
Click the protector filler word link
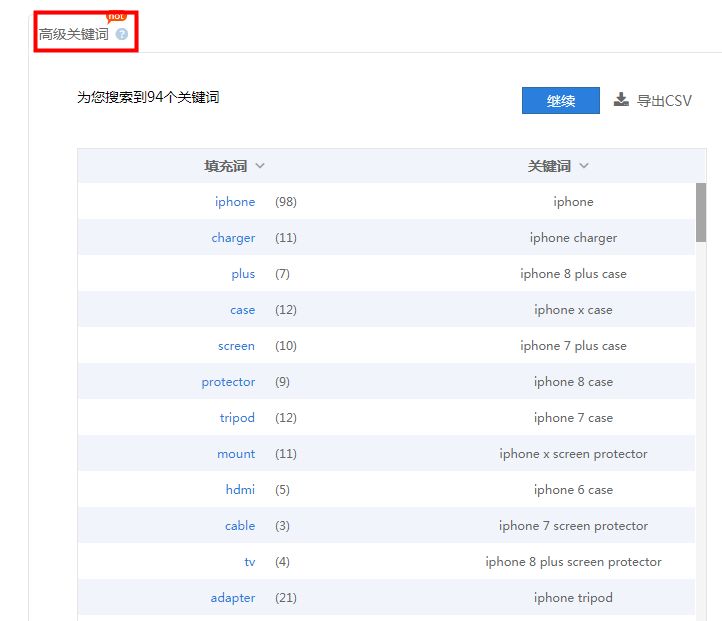[228, 382]
